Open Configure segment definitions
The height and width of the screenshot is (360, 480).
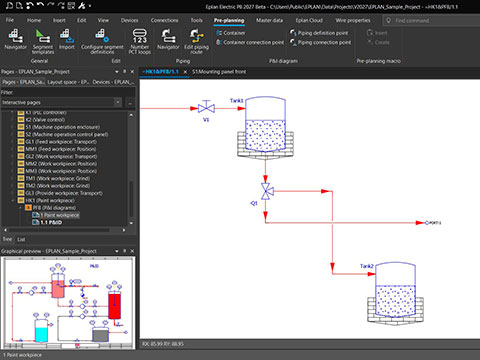click(102, 41)
